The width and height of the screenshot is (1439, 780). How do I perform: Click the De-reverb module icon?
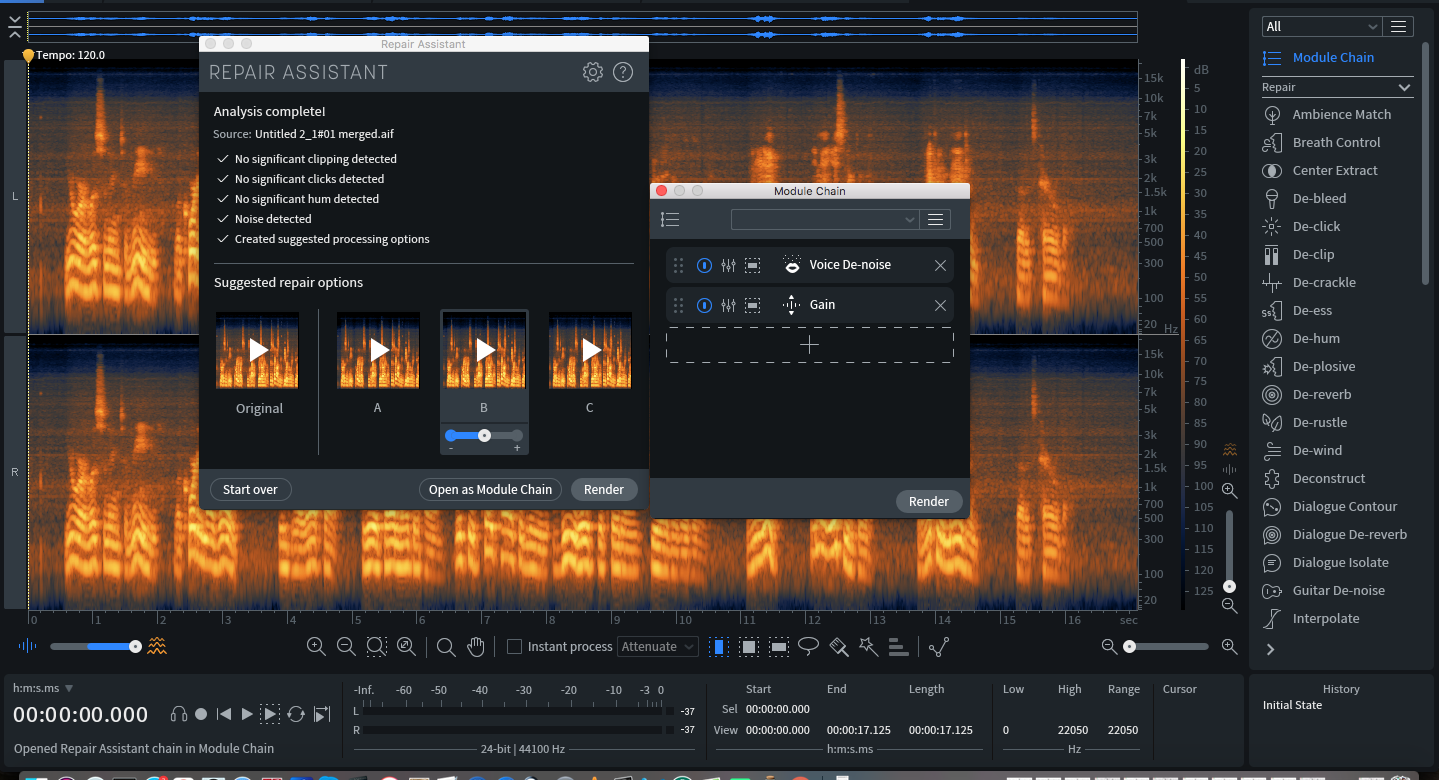[x=1272, y=395]
